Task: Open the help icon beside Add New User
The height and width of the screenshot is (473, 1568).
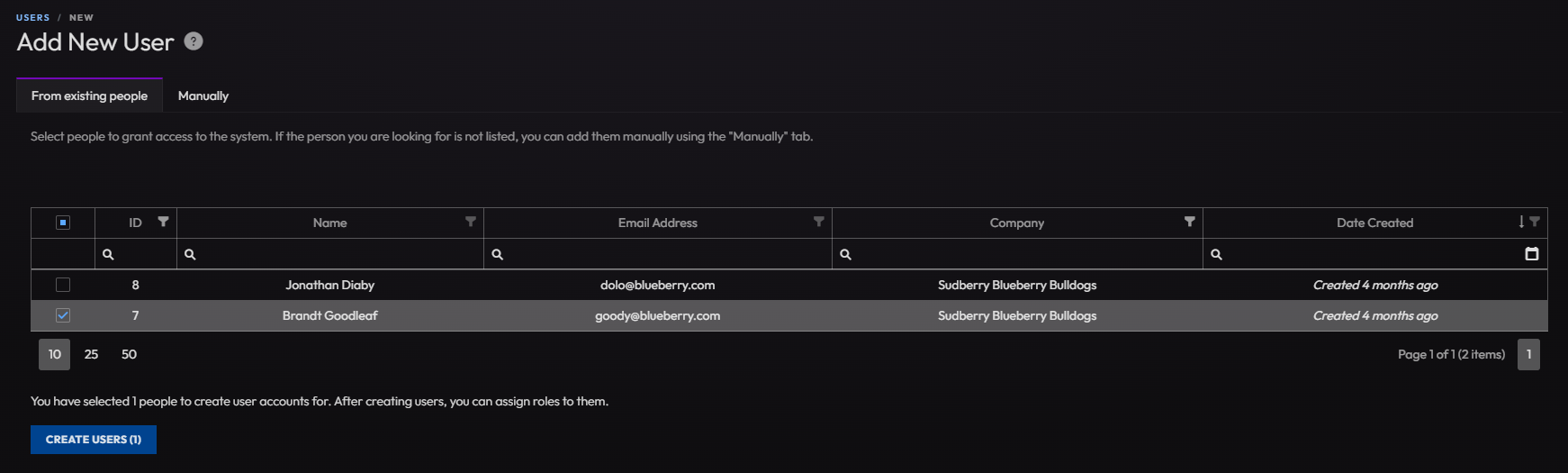Action: point(194,41)
